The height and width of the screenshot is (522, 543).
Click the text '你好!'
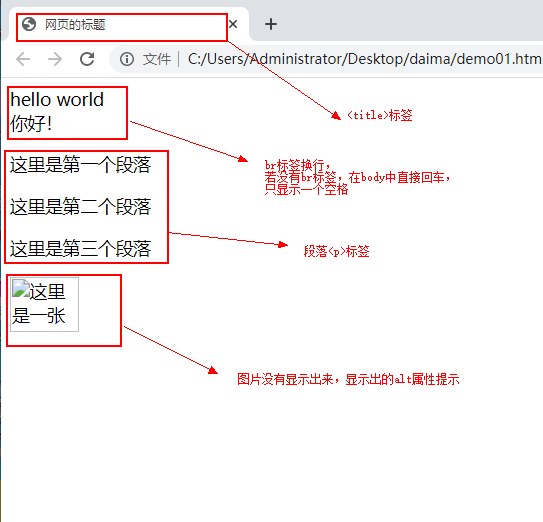[x=31, y=124]
